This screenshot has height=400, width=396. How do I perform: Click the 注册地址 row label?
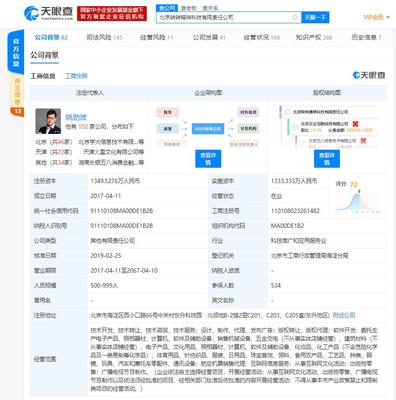coord(45,315)
